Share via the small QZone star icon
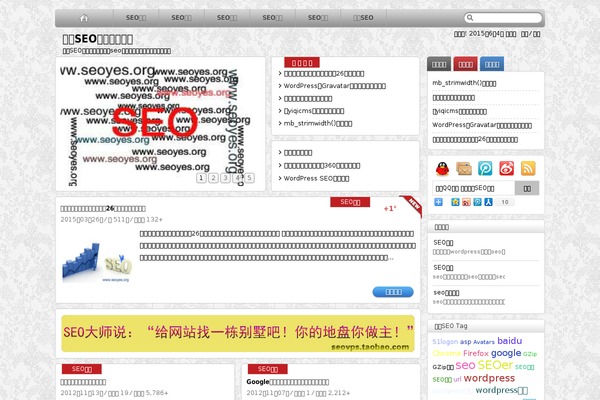600x400 pixels. tap(455, 202)
